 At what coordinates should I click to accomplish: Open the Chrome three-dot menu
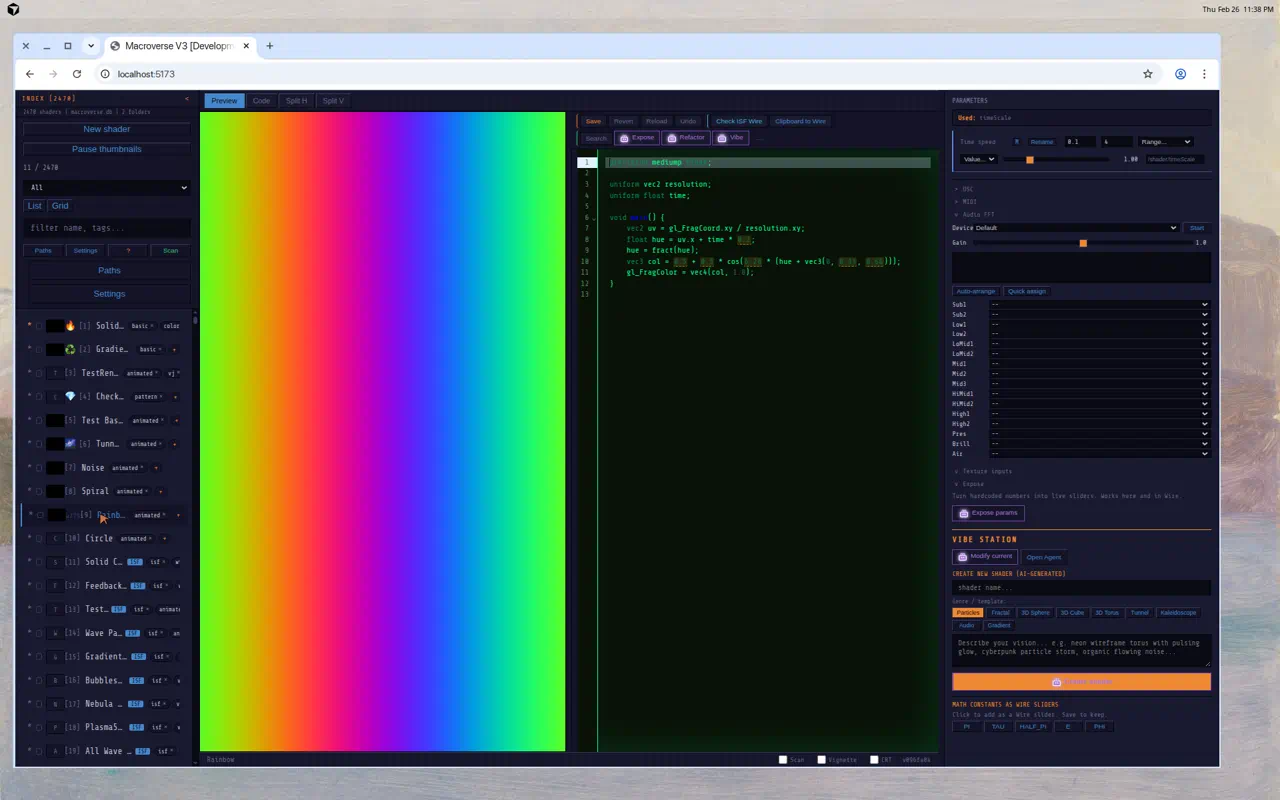click(1204, 74)
